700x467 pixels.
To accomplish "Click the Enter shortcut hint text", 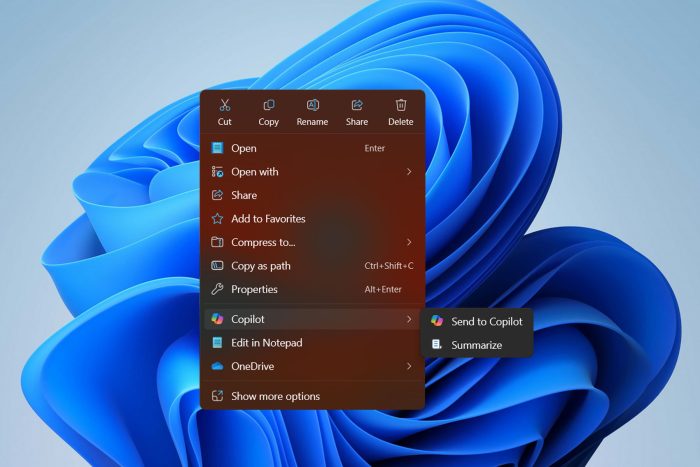I will point(375,148).
